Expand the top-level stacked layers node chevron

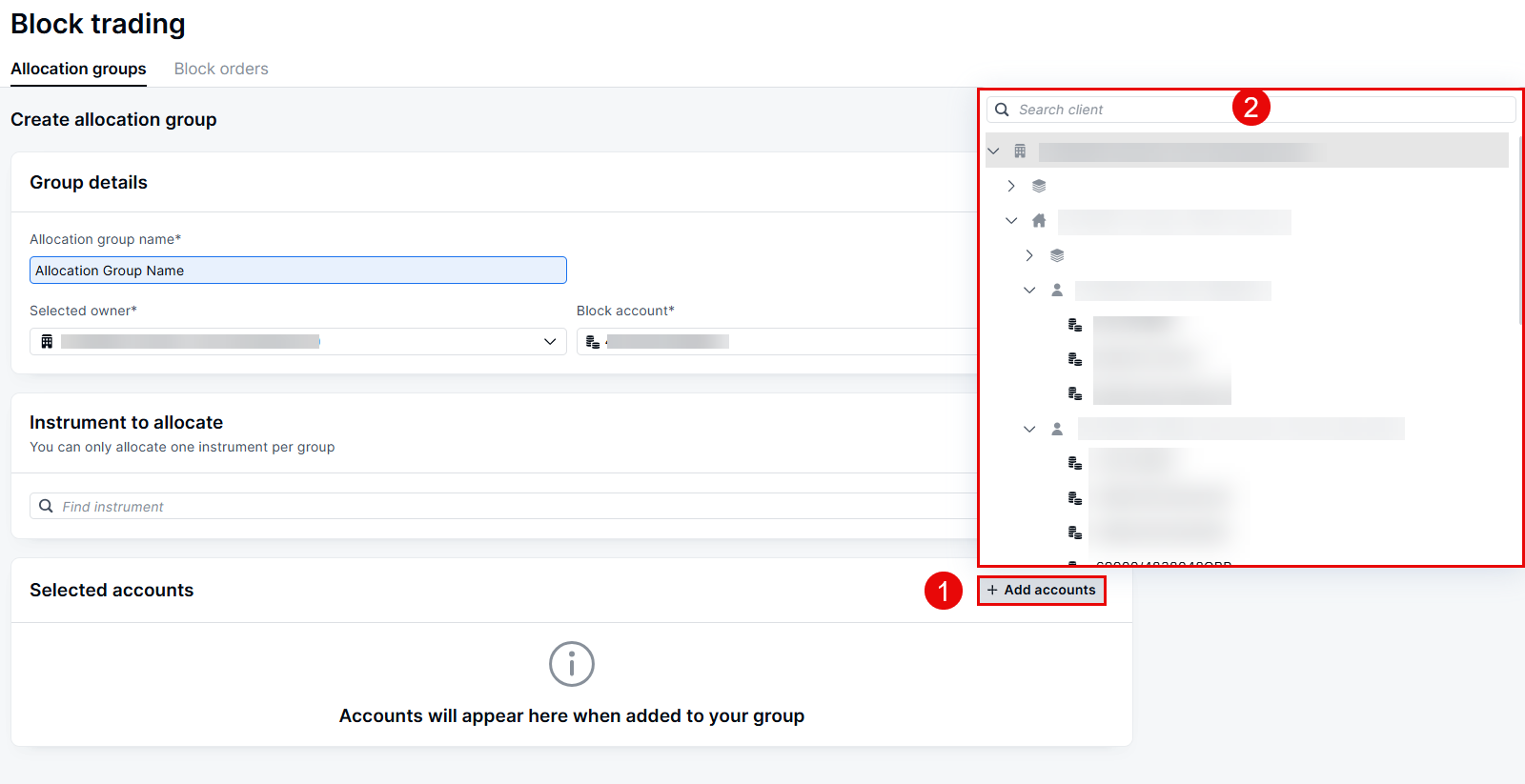tap(1011, 187)
